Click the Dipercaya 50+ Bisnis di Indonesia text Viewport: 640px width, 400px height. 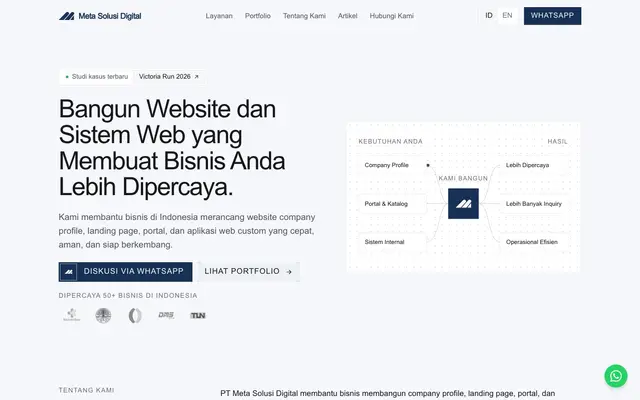point(128,296)
